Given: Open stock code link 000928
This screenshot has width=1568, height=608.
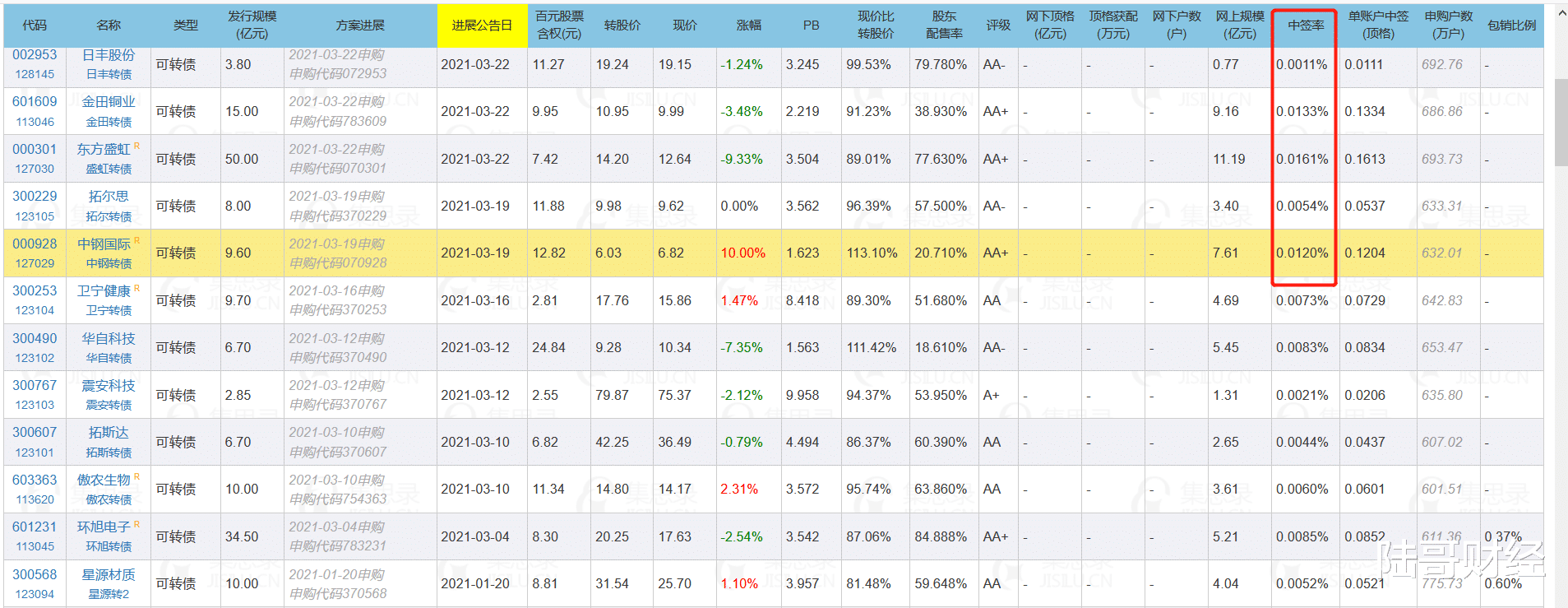Looking at the screenshot, I should tap(35, 244).
